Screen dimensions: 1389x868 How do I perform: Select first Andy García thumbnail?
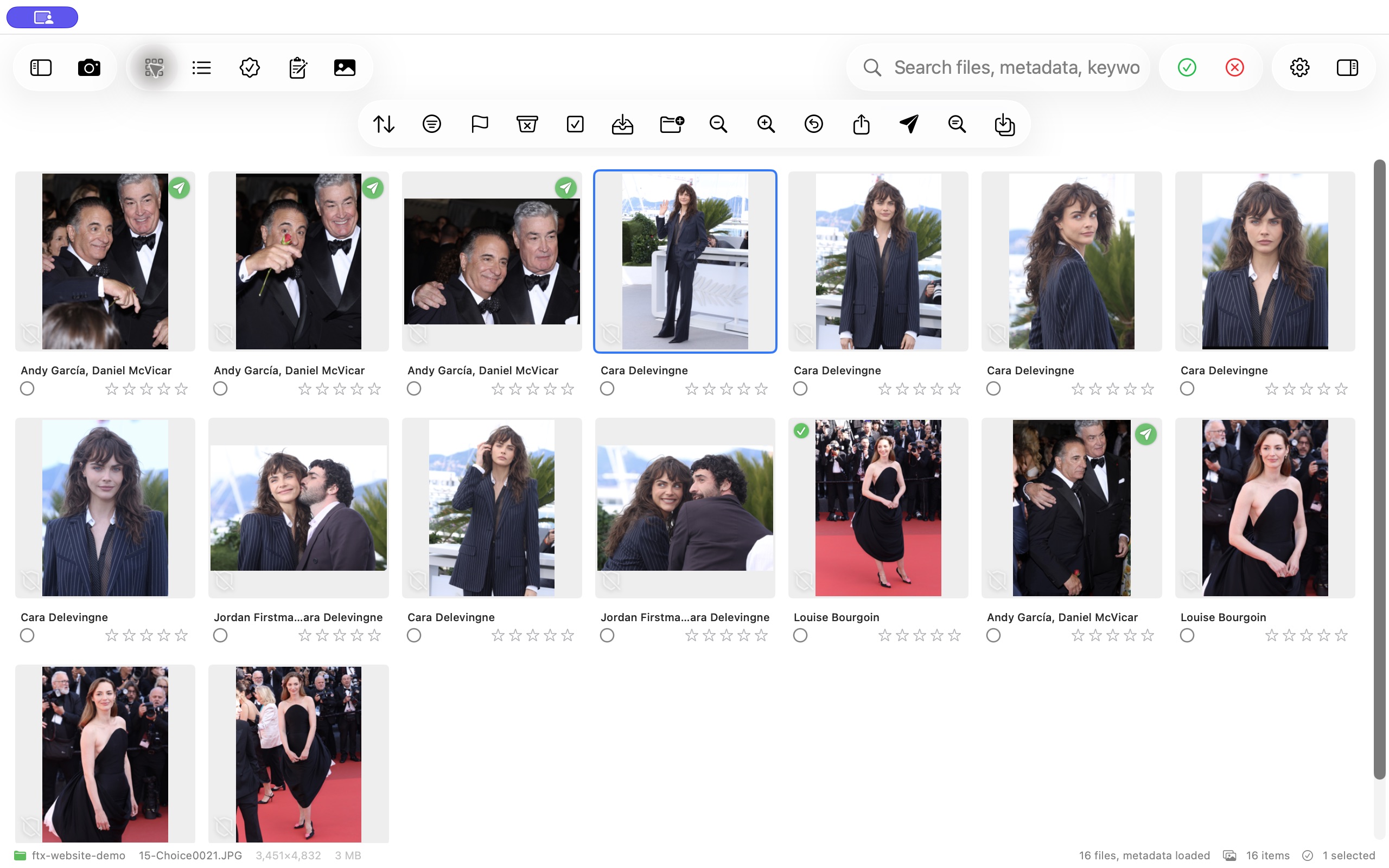point(105,261)
